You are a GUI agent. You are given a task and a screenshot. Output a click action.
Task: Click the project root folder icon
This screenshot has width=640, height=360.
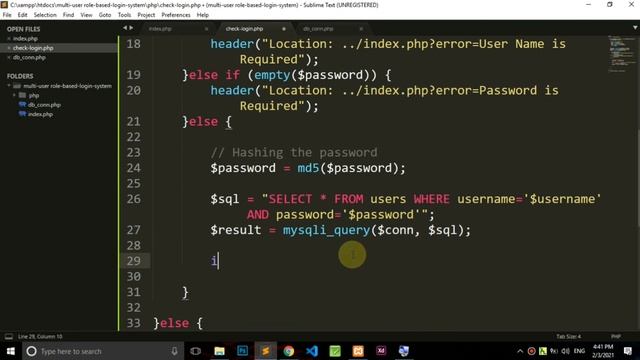(x=17, y=86)
